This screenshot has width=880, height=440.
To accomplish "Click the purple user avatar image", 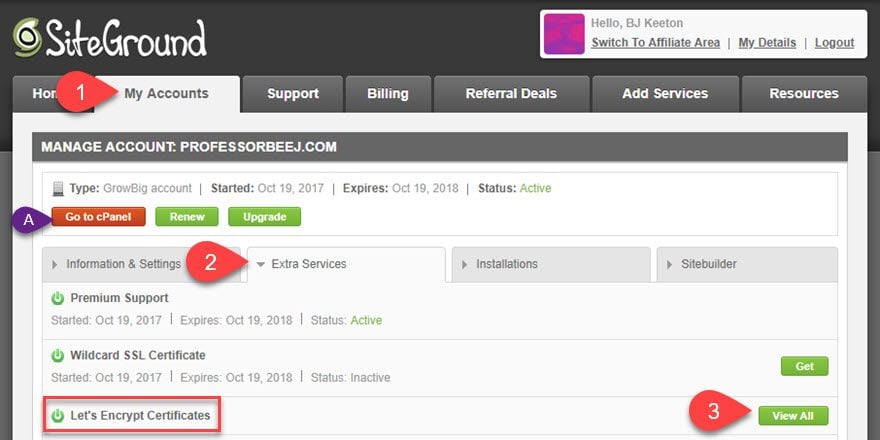I will [x=564, y=34].
